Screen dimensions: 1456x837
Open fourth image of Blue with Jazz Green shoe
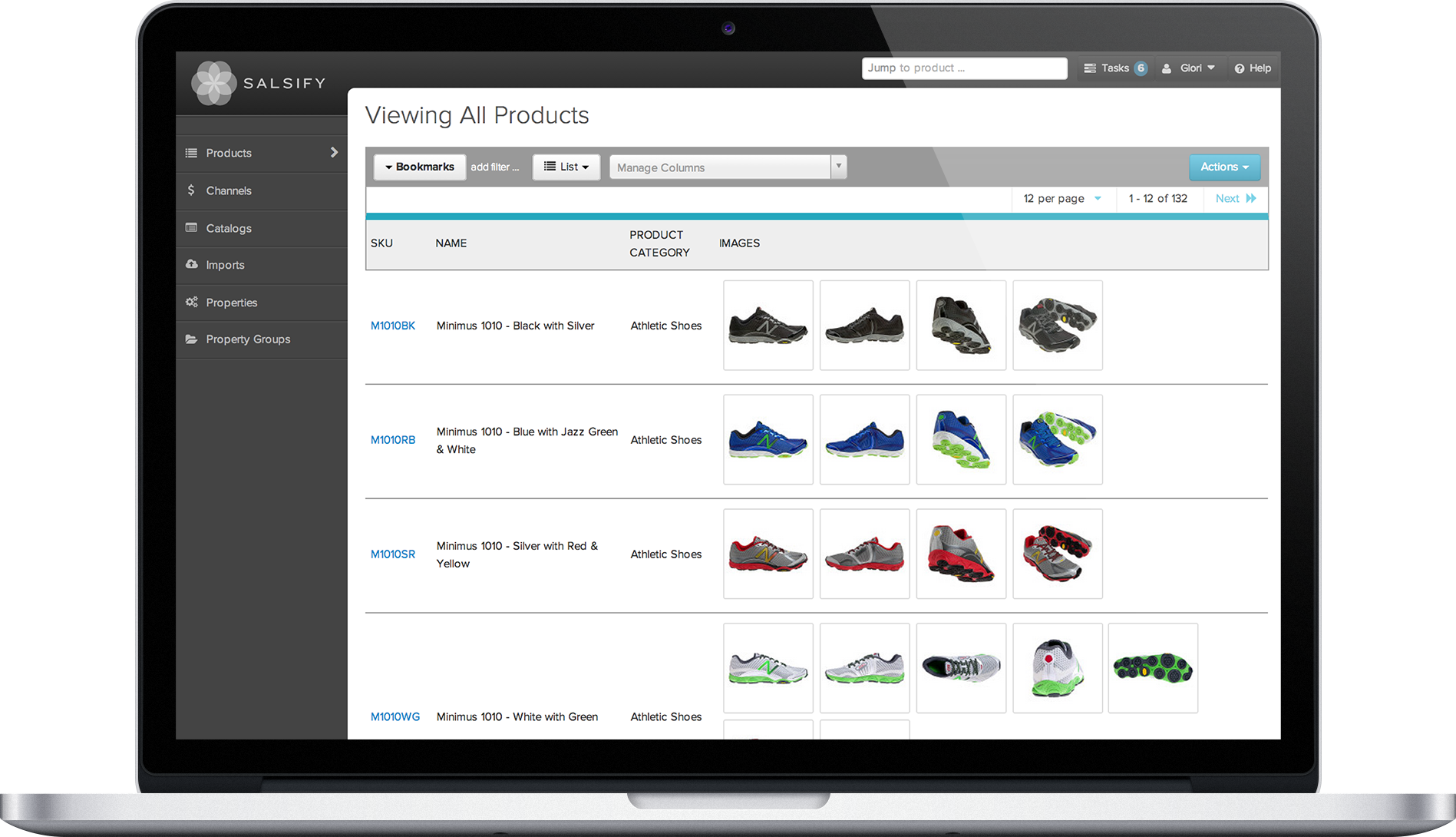click(x=1058, y=440)
